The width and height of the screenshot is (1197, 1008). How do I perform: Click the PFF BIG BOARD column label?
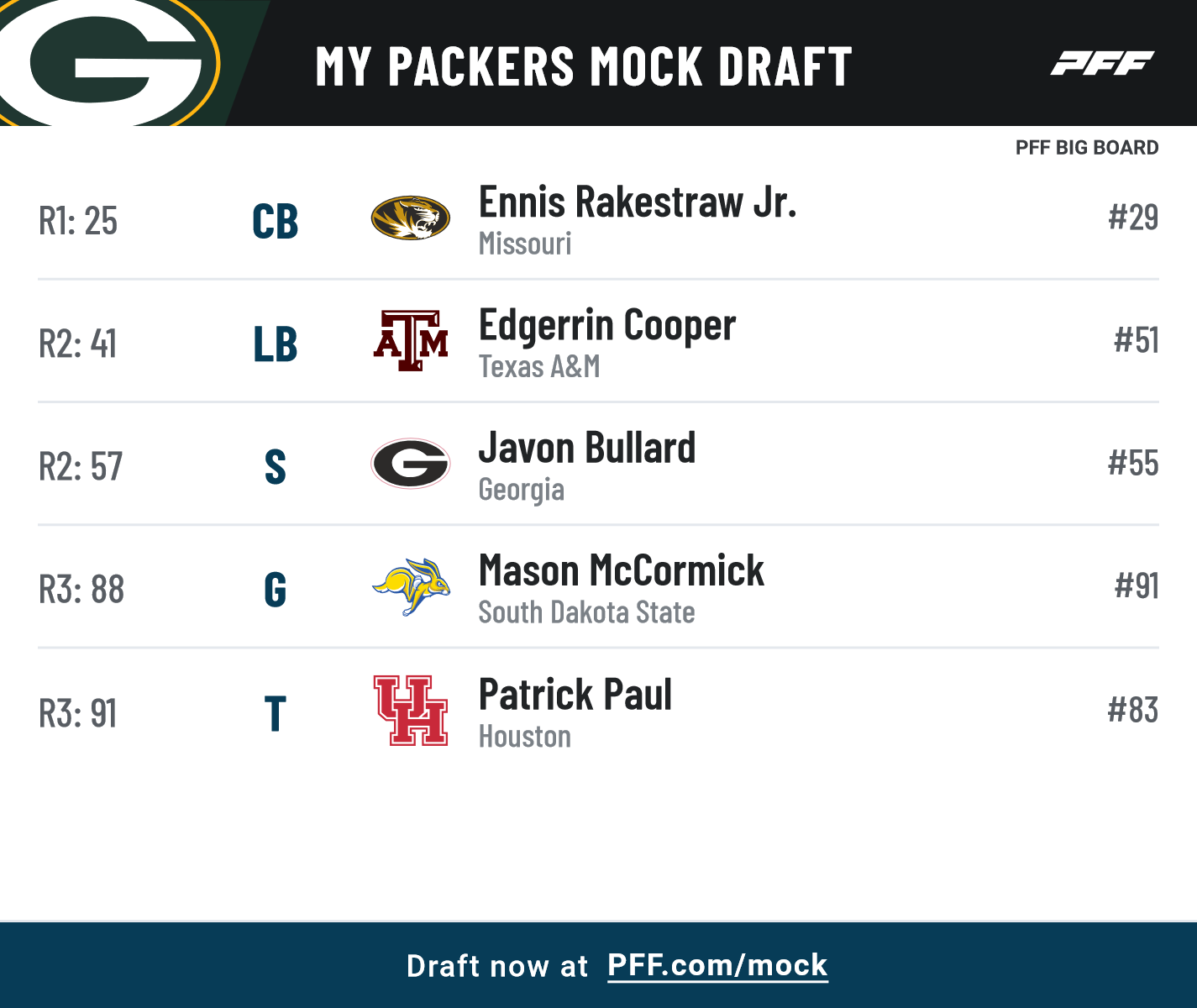point(1086,148)
